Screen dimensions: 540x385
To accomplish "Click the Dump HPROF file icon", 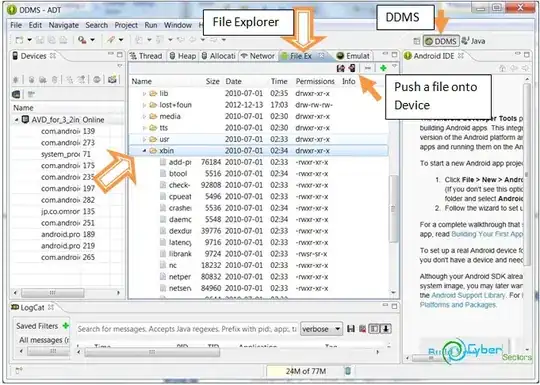I will tap(43, 80).
